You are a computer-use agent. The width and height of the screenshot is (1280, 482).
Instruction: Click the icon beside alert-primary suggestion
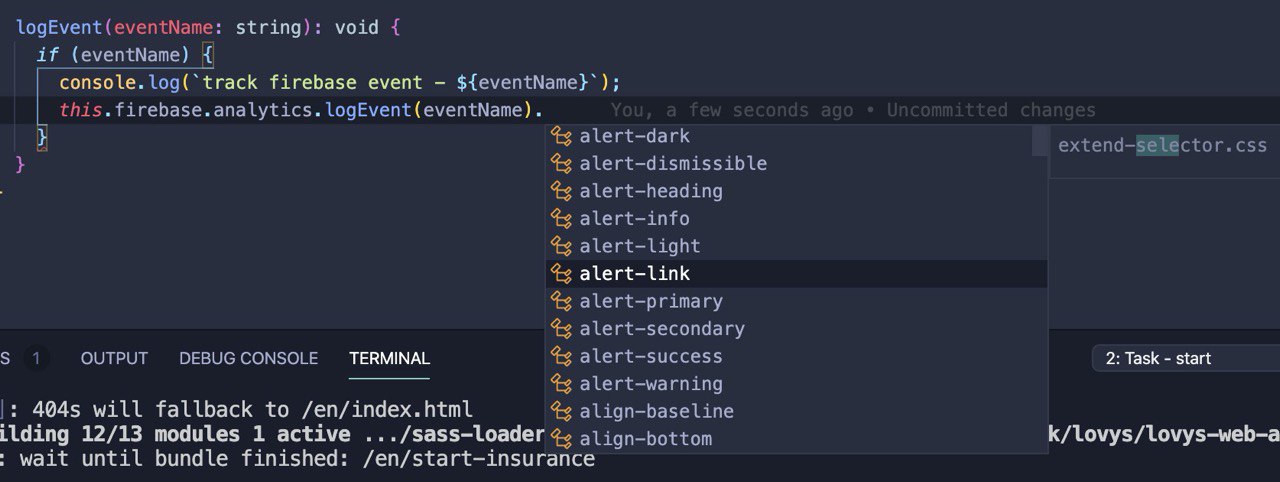pos(562,301)
